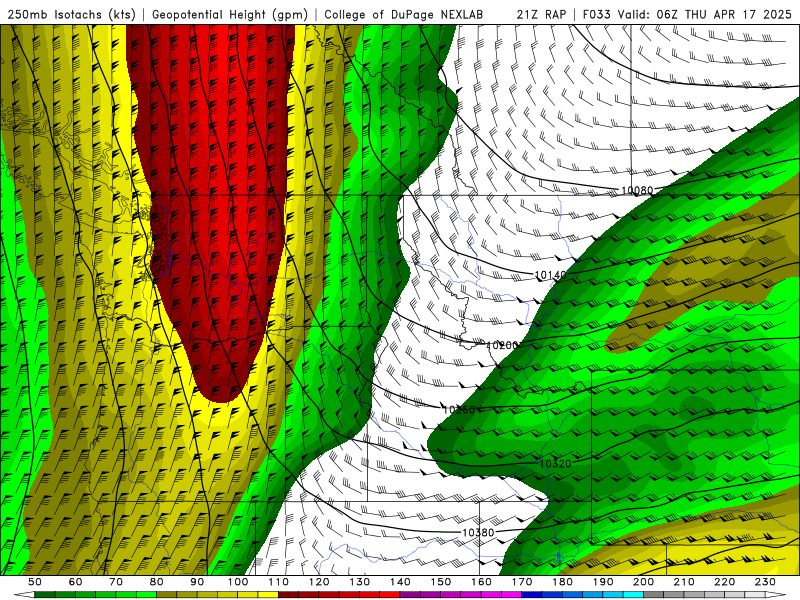Click the bright green swatch left of 80
Screen dimensions: 800x600
[146, 595]
